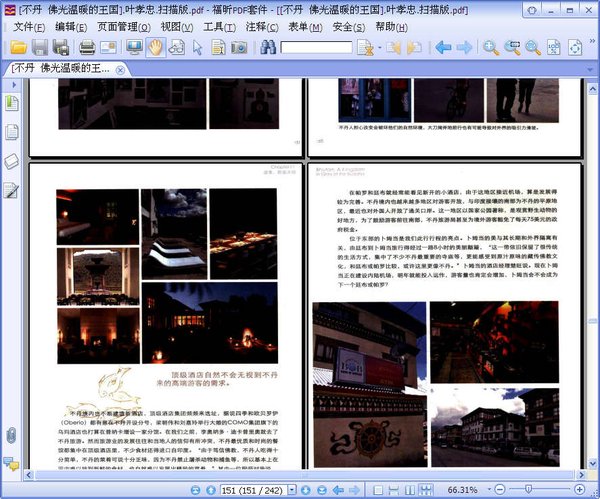
Task: Click status bar next view arrow
Action: [355, 490]
